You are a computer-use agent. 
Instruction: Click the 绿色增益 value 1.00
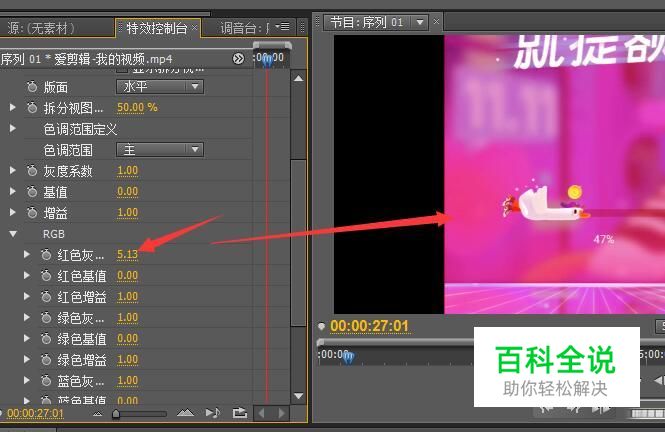127,360
